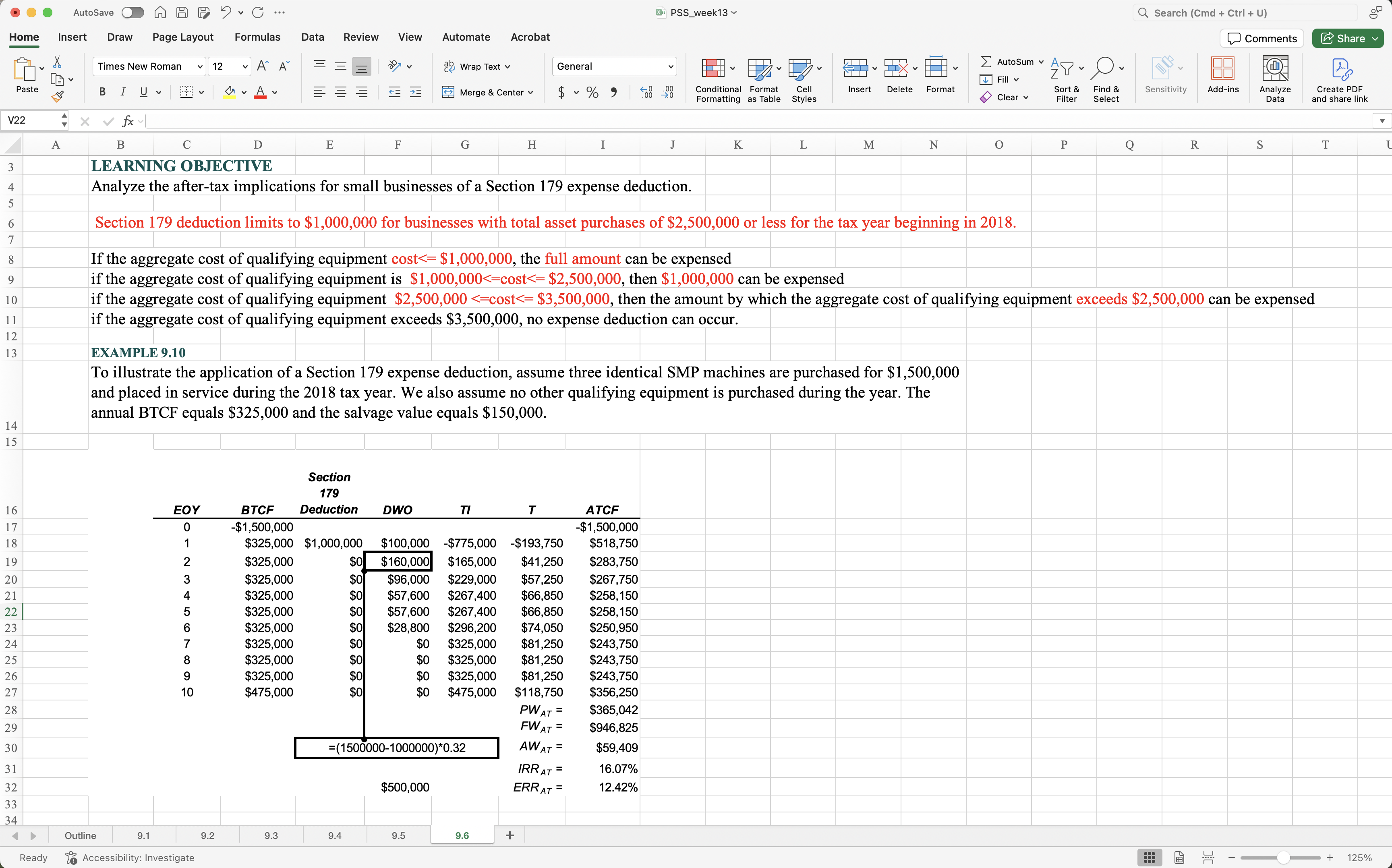The image size is (1392, 868).
Task: Click the Undo arrow icon
Action: 225,12
